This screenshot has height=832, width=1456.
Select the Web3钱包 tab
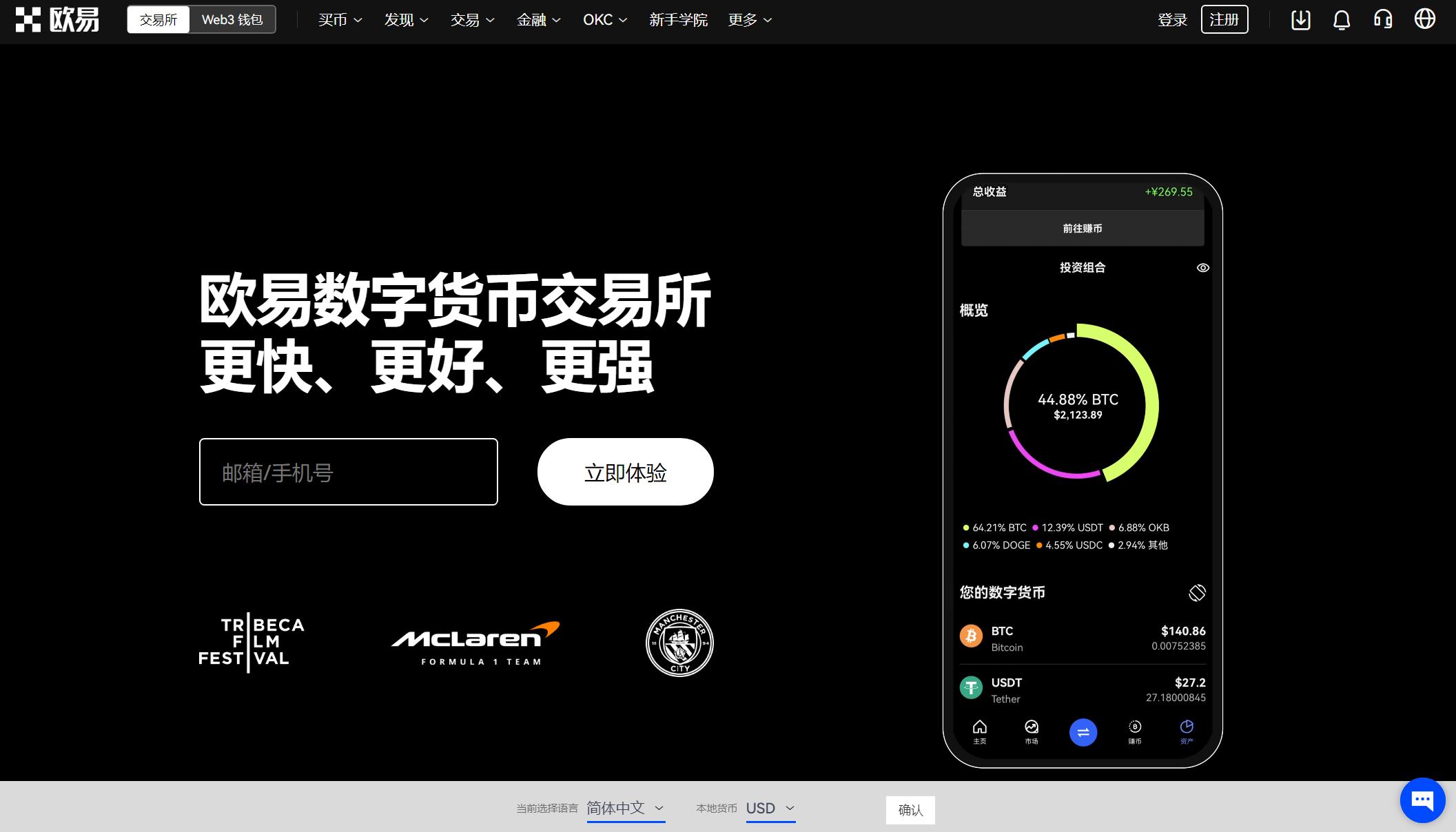click(x=231, y=19)
